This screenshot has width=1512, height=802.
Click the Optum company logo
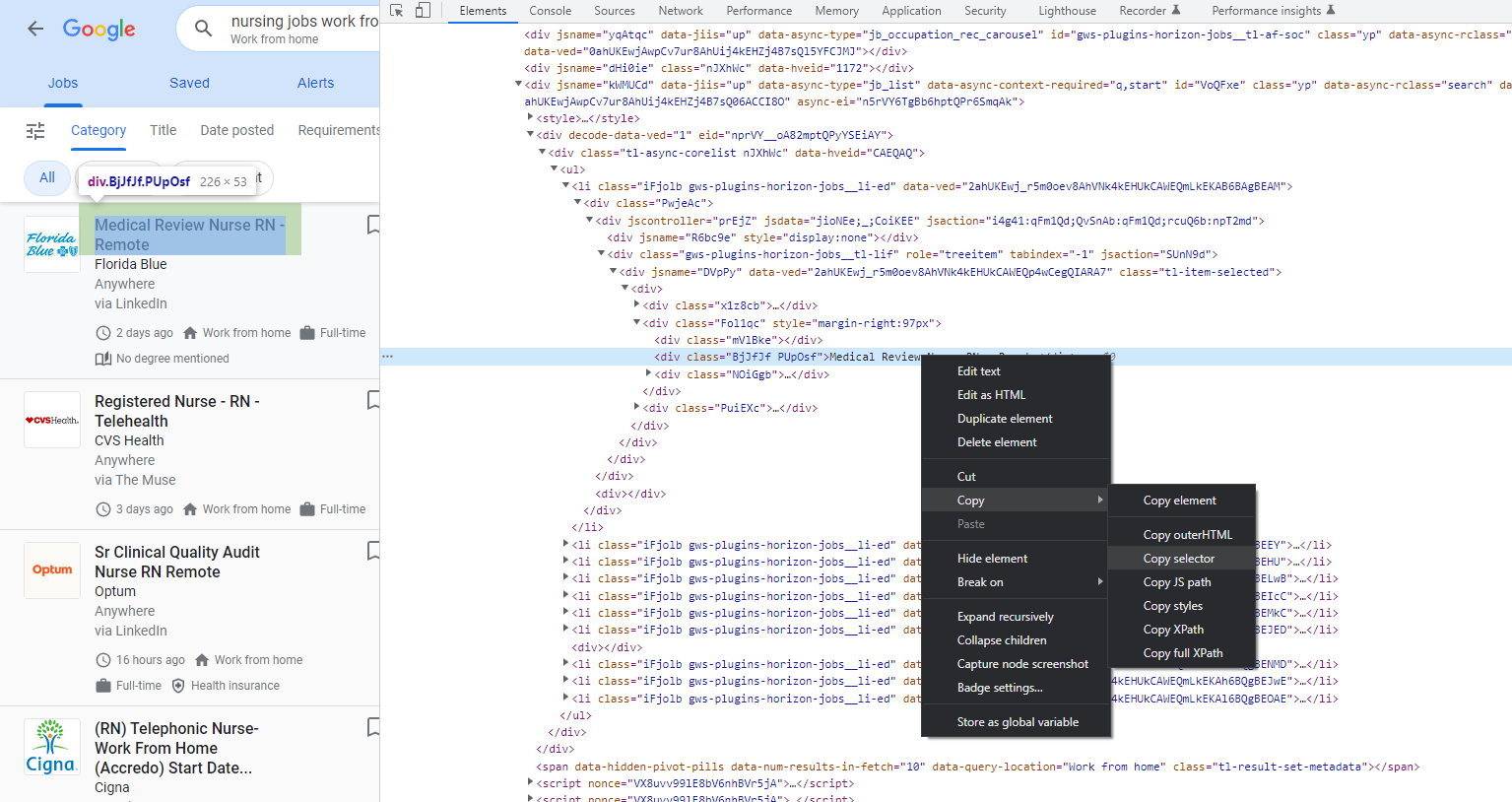click(x=52, y=570)
